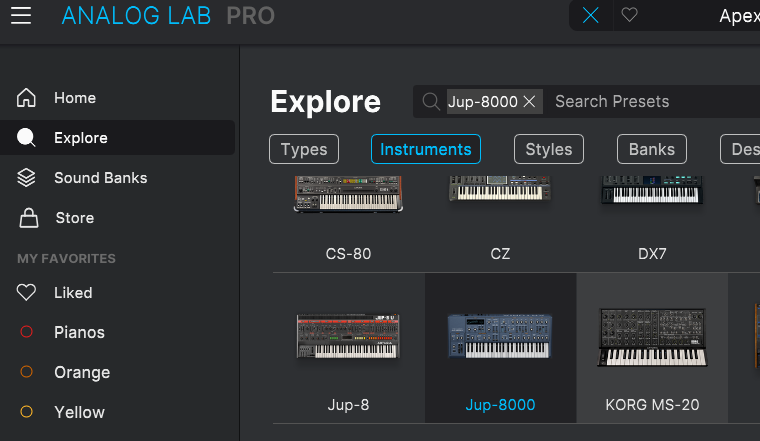Click the CZ label text

tap(500, 253)
